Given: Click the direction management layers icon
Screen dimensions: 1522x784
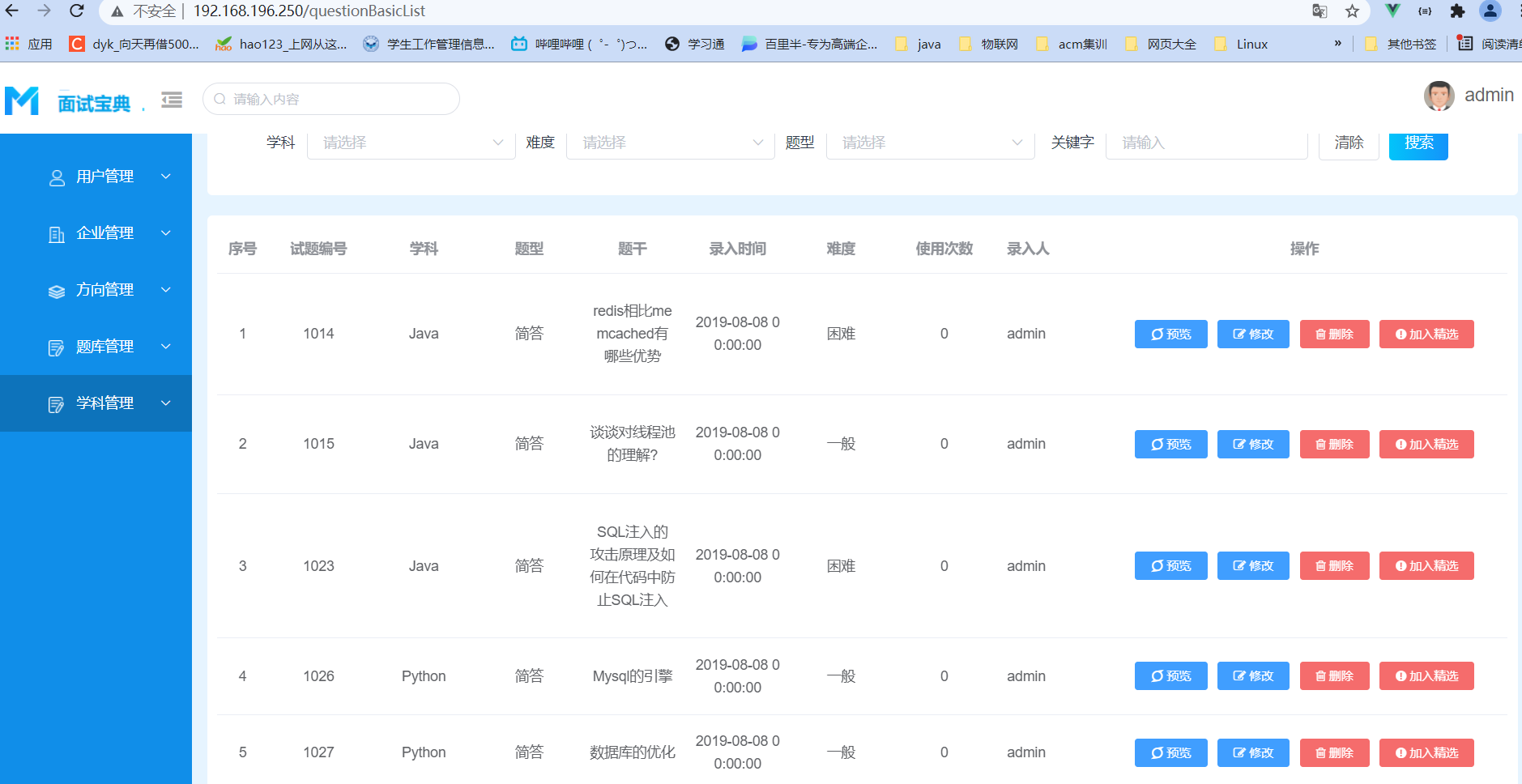Looking at the screenshot, I should [57, 291].
